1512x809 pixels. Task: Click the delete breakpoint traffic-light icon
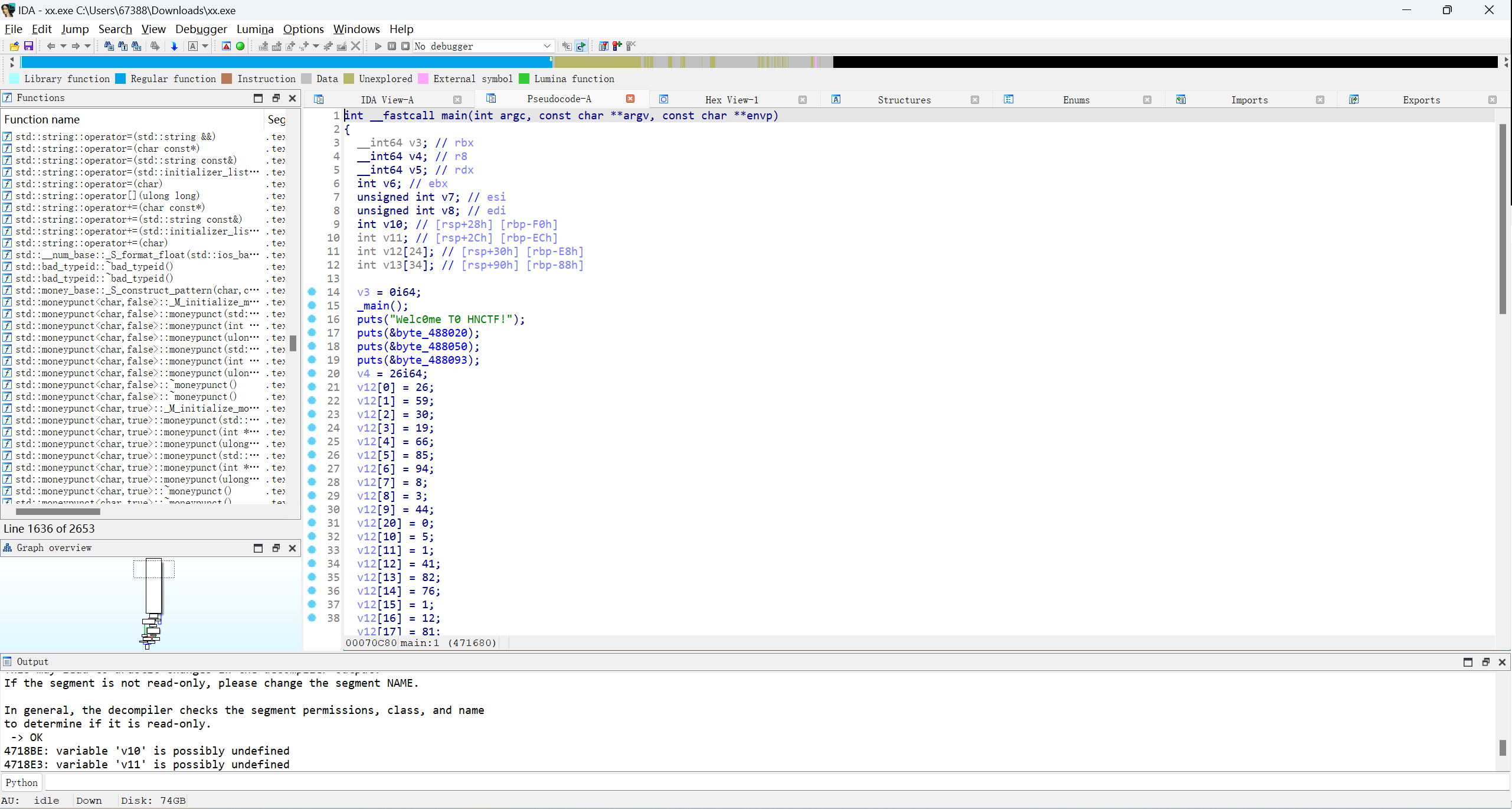[x=631, y=46]
